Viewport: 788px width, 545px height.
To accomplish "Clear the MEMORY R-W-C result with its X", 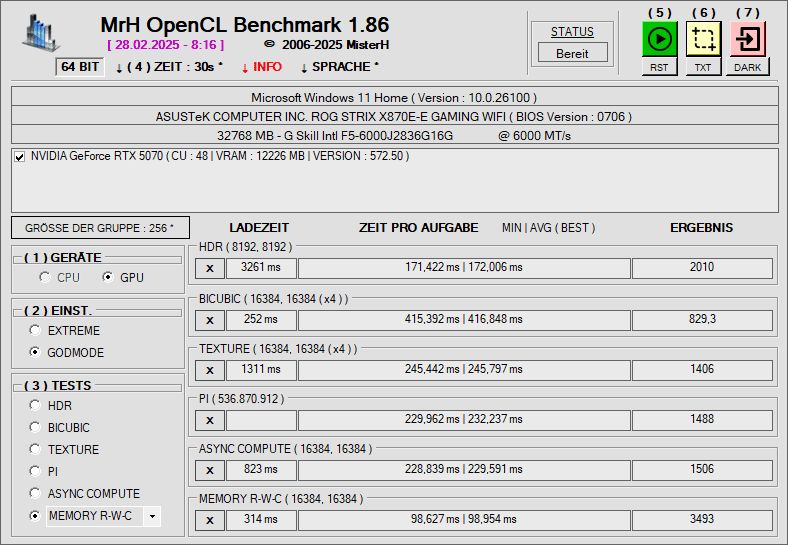I will click(210, 520).
